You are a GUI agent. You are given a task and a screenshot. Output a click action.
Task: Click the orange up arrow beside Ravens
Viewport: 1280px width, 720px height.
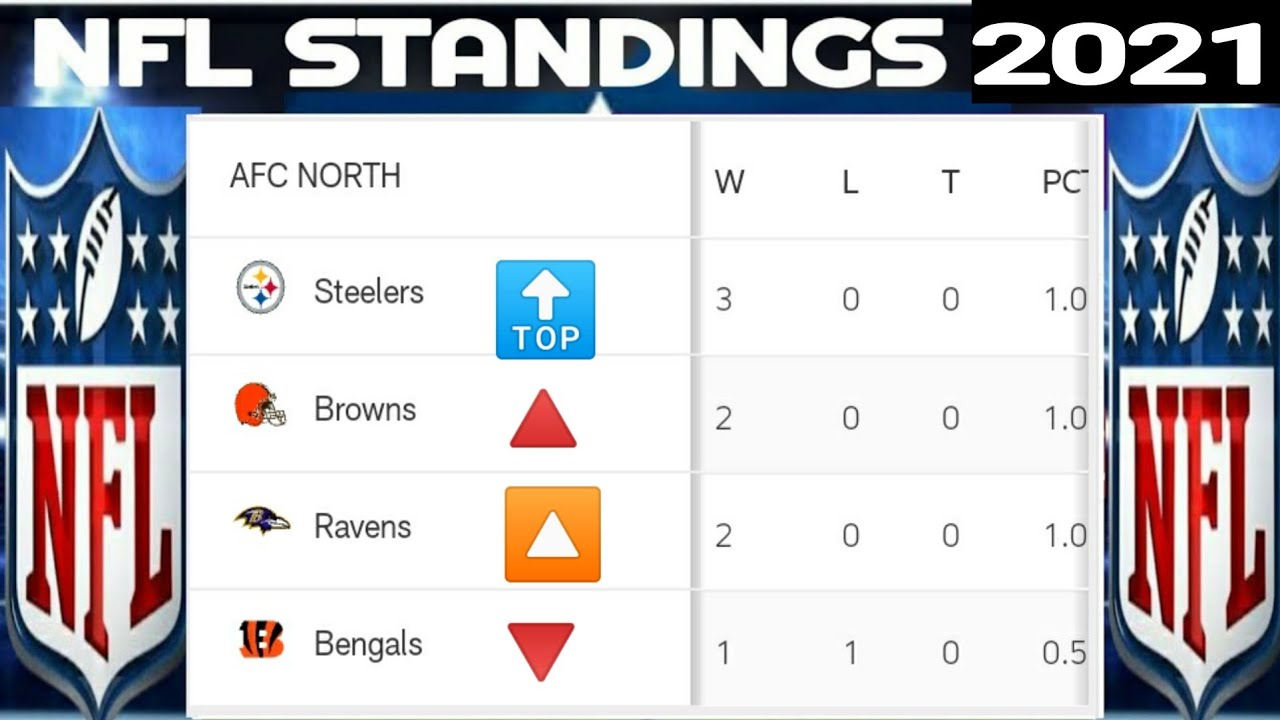552,534
